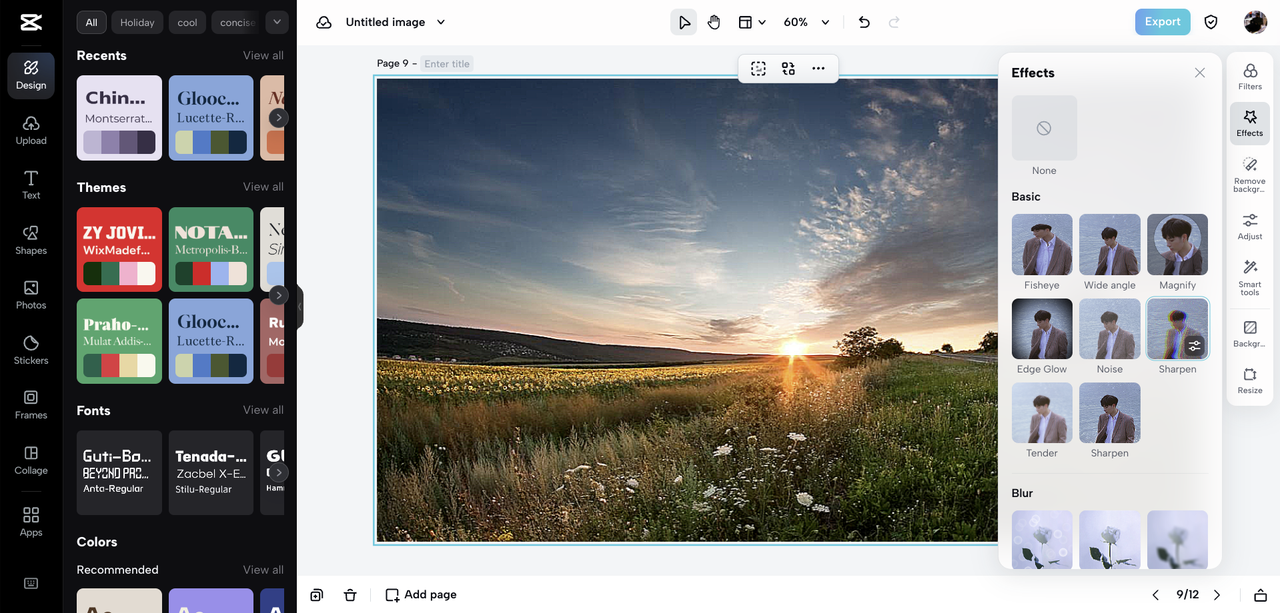Open Smart tools in right sidebar

pos(1249,276)
